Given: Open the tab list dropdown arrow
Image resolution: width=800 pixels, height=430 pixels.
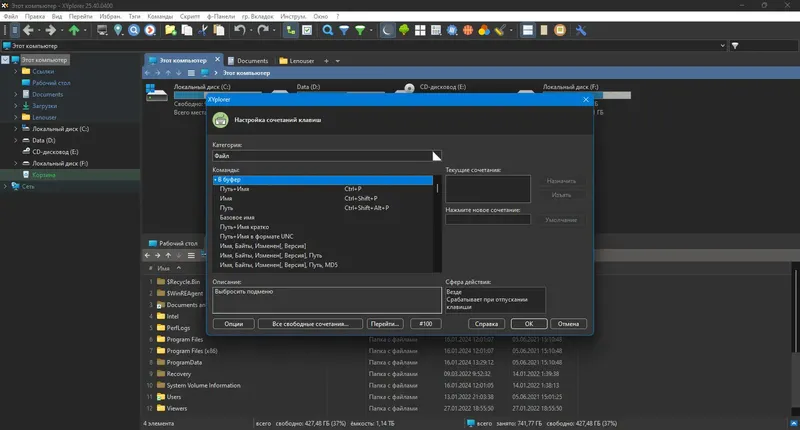Looking at the screenshot, I should tap(337, 61).
